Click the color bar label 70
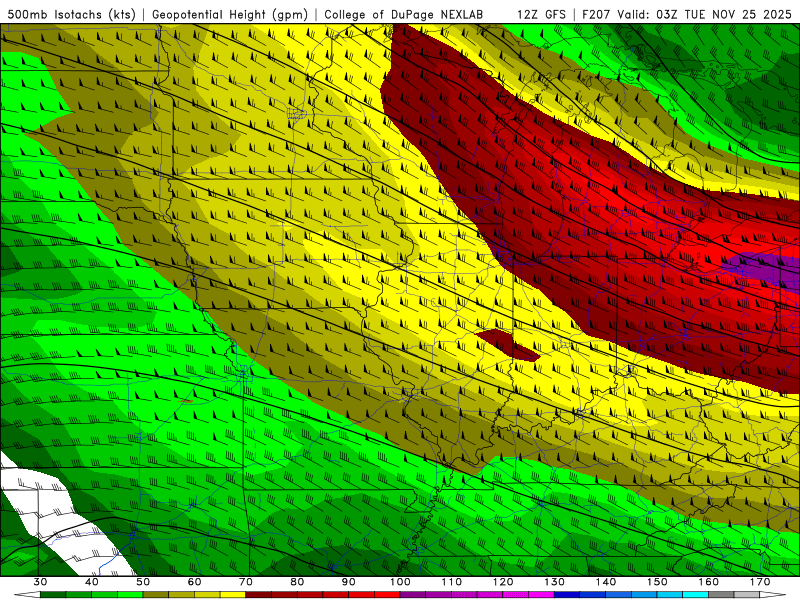 point(246,582)
